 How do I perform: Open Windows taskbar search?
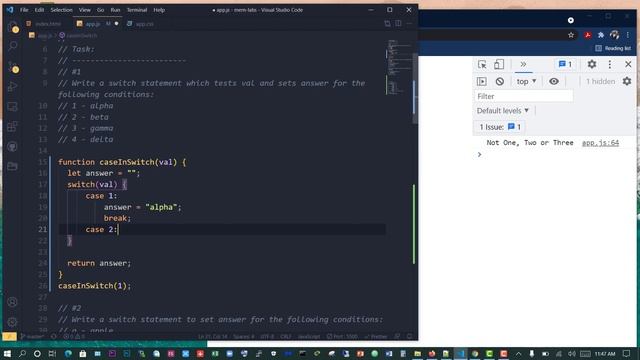pyautogui.click(x=22, y=353)
